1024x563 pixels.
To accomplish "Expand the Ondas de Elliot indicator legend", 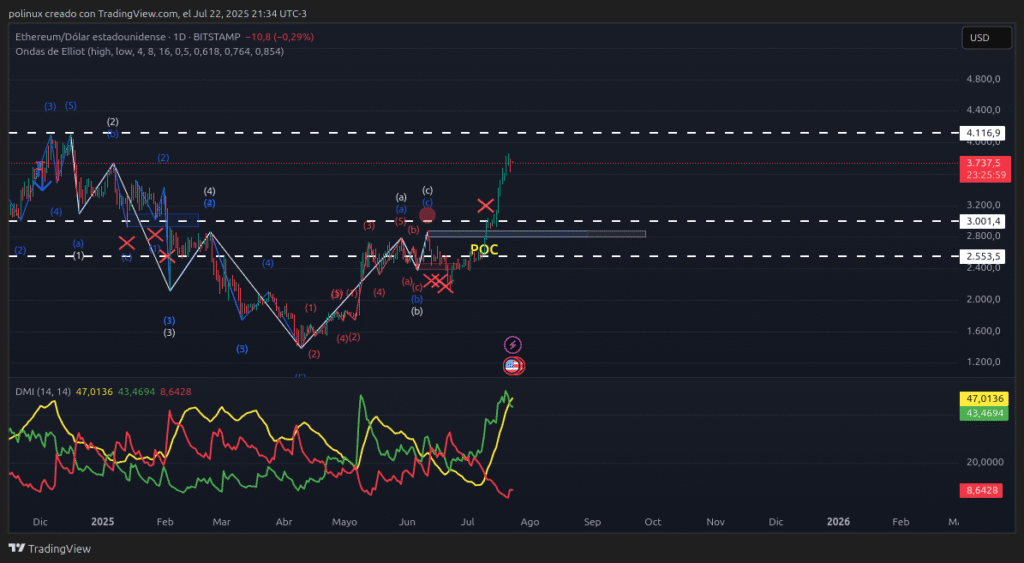I will [x=149, y=51].
